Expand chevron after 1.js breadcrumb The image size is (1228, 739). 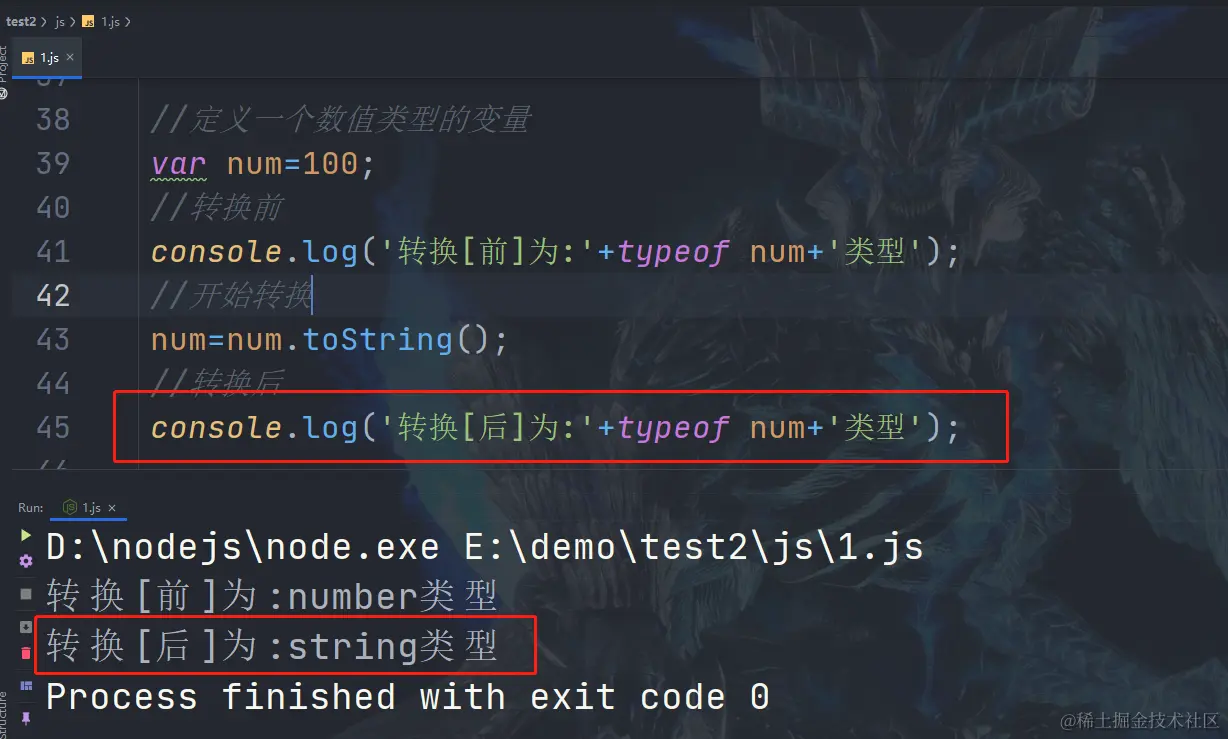click(x=128, y=22)
